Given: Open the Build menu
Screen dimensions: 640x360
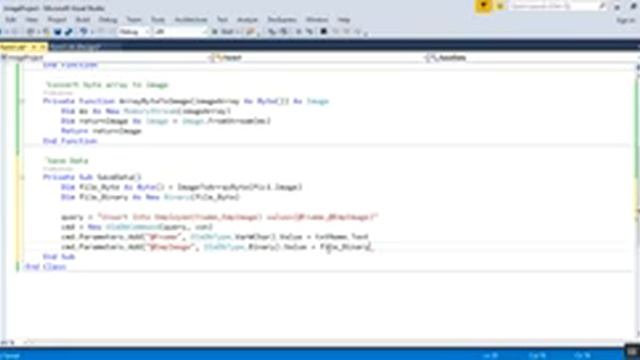Looking at the screenshot, I should tap(82, 20).
